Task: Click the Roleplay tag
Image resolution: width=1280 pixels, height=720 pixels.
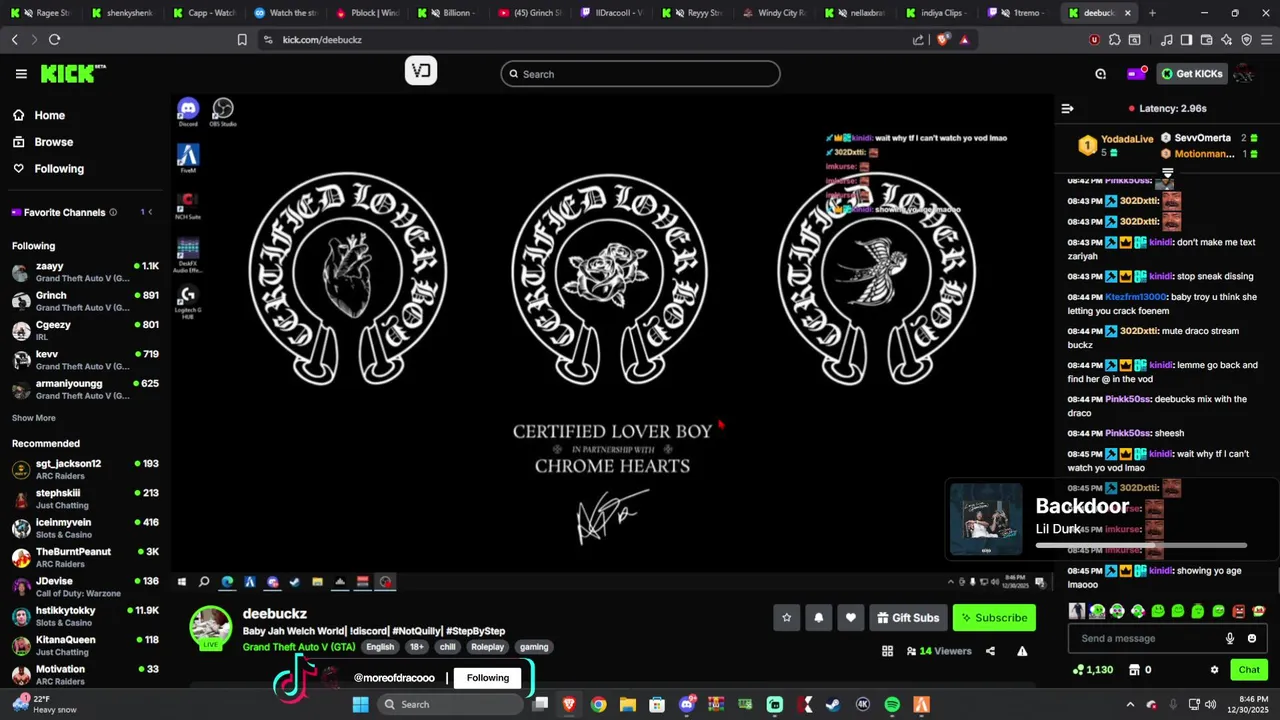Action: (487, 647)
